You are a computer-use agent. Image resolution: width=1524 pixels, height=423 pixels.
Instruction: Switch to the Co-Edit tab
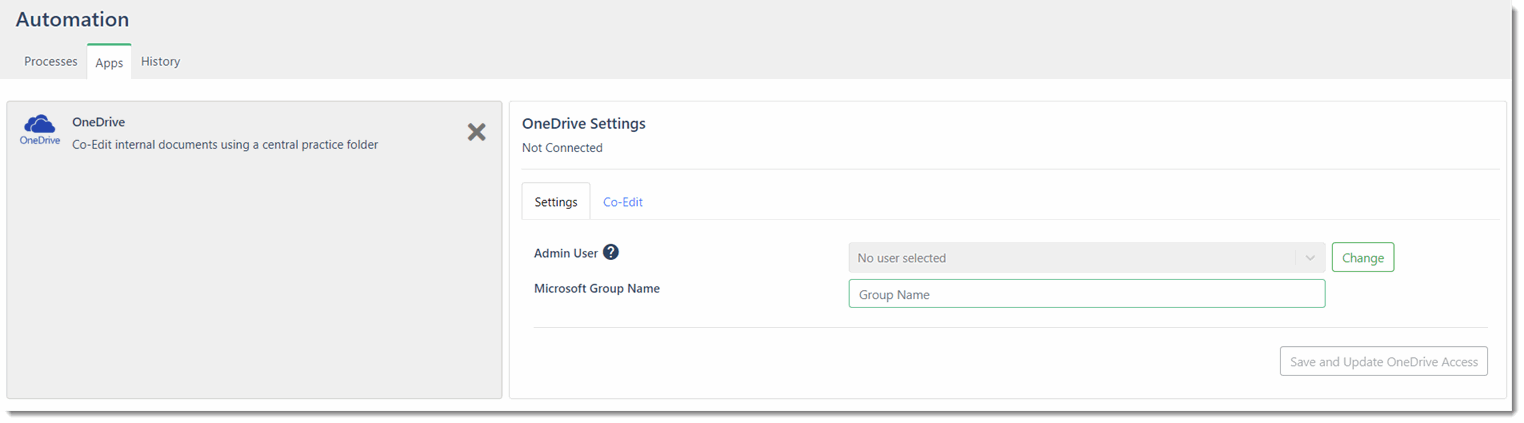(x=623, y=201)
